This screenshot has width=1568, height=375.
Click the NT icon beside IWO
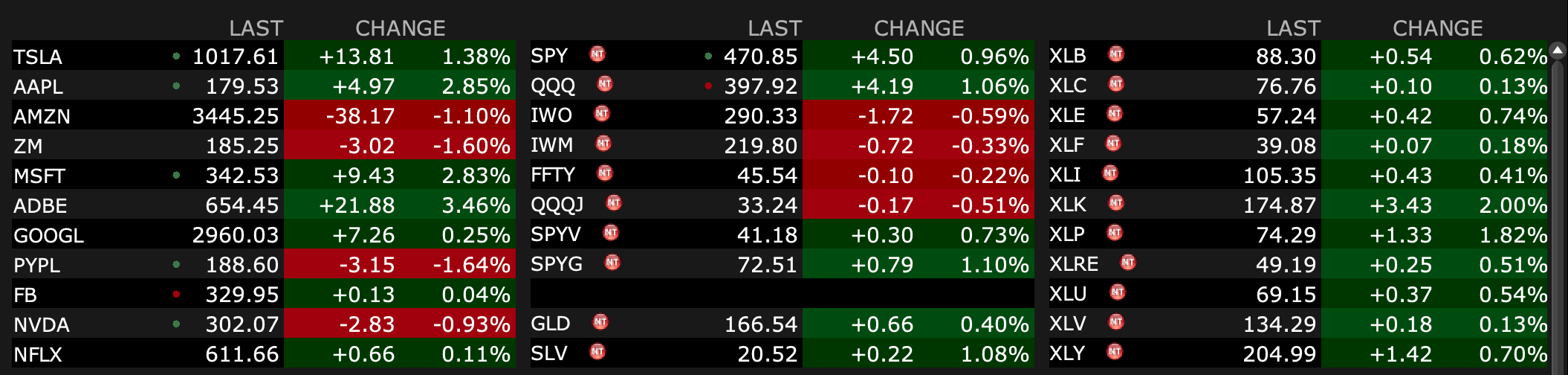coord(602,114)
